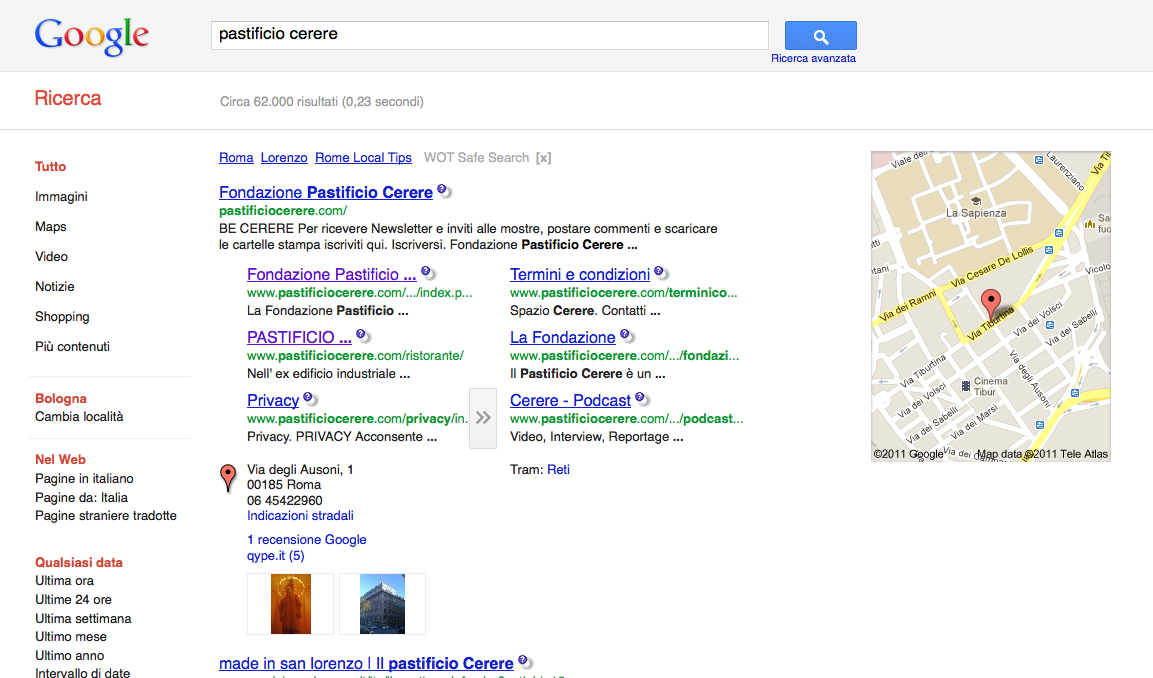Image resolution: width=1153 pixels, height=678 pixels.
Task: Filter results by Ultima ora
Action: pyautogui.click(x=64, y=580)
